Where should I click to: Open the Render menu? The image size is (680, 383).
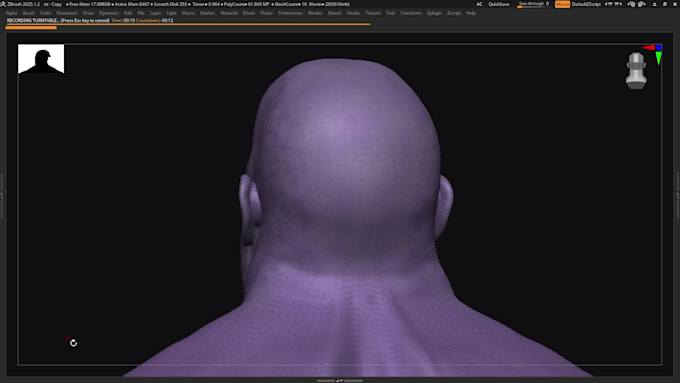point(315,13)
